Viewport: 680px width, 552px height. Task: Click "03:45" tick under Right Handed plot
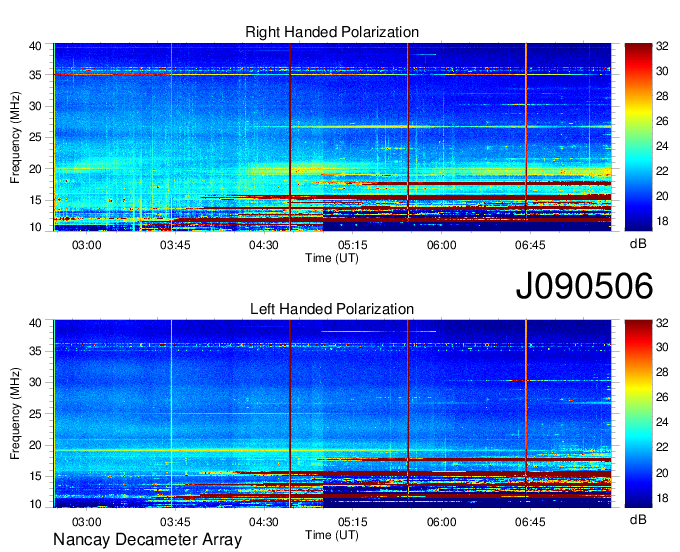click(175, 245)
